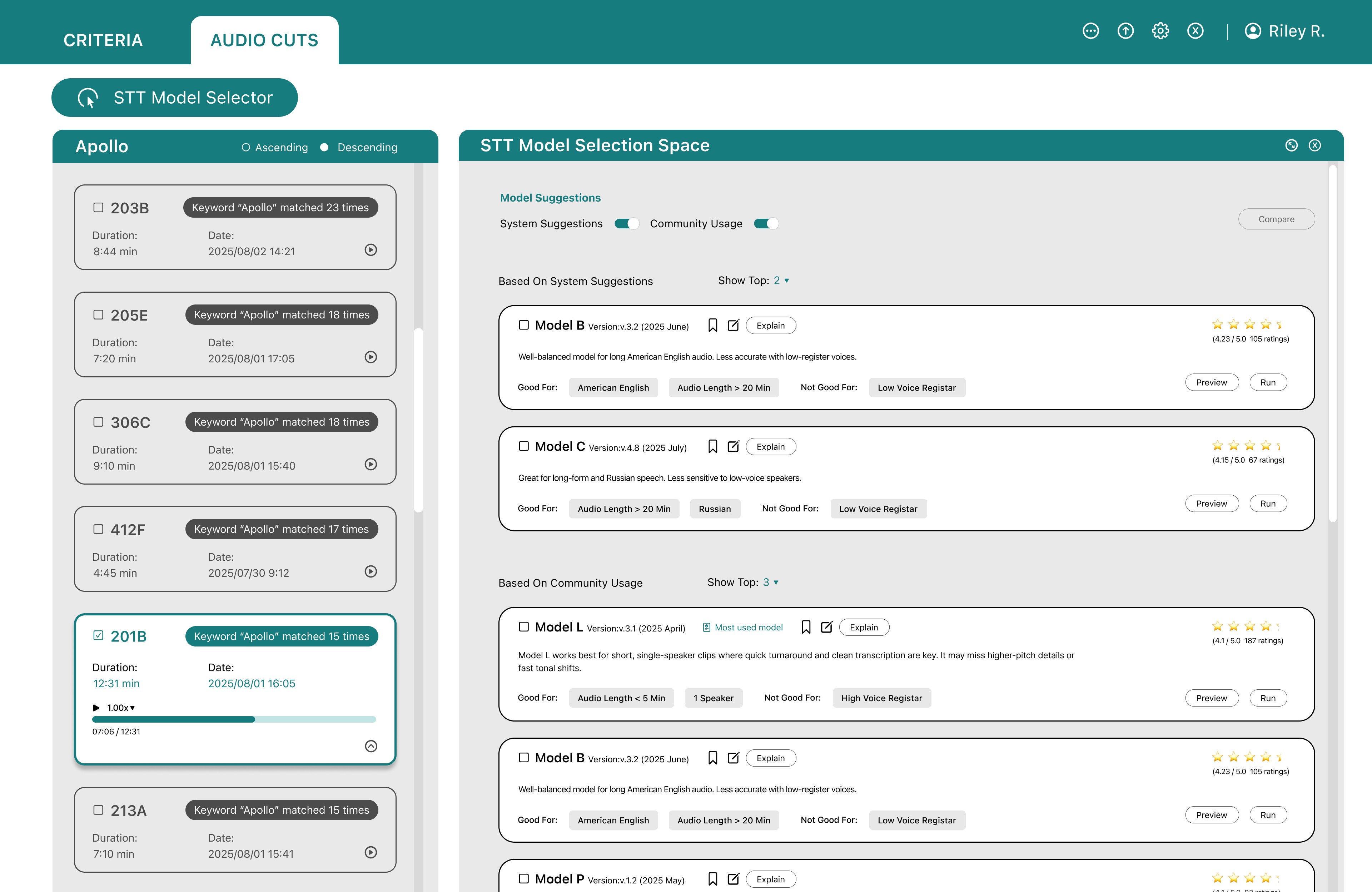Run Model C from system suggestions
This screenshot has height=892, width=1372.
point(1268,504)
